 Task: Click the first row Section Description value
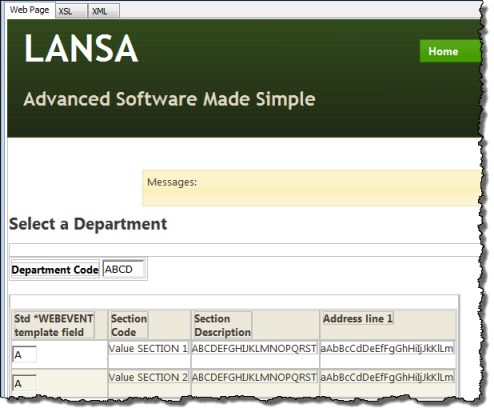click(x=254, y=348)
